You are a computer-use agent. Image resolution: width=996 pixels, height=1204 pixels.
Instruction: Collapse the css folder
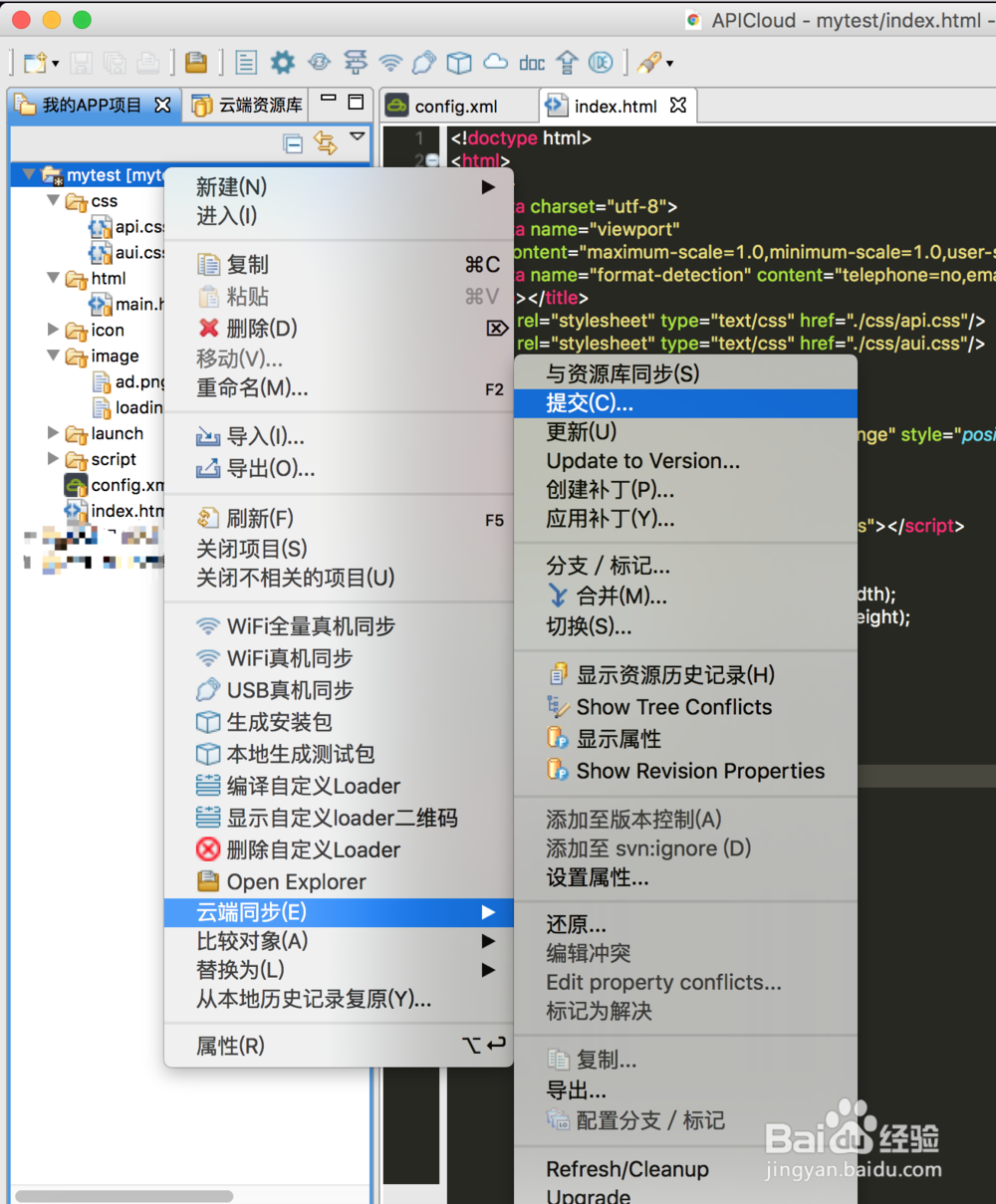coord(53,200)
